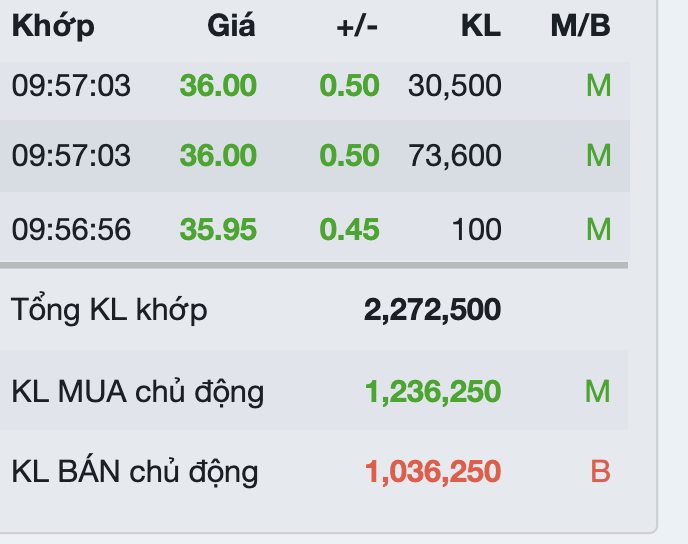This screenshot has width=688, height=544.
Task: Click the KL BÁN chủ động label
Action: (x=135, y=471)
